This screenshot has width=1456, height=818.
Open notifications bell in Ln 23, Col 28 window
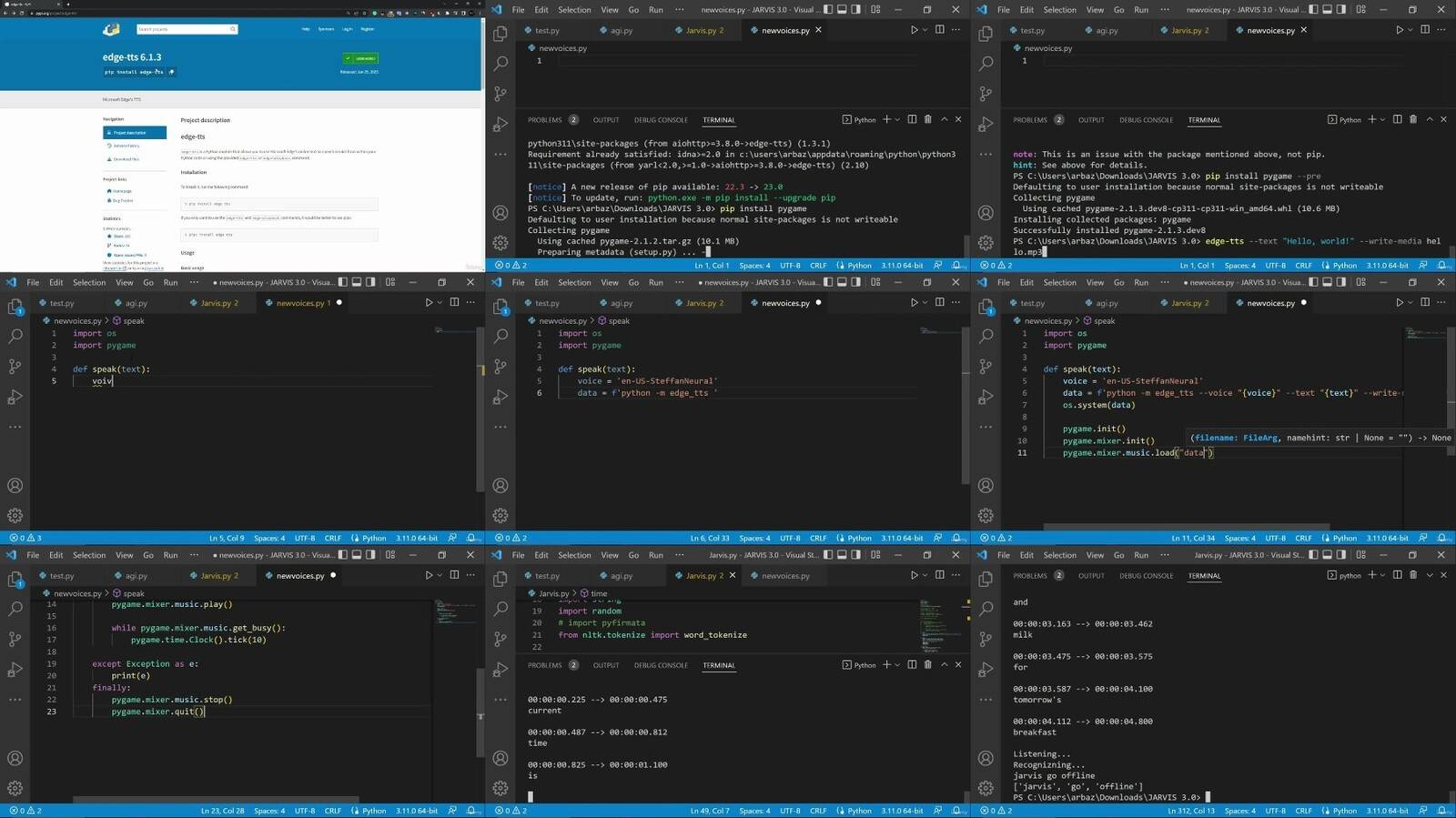coord(471,811)
